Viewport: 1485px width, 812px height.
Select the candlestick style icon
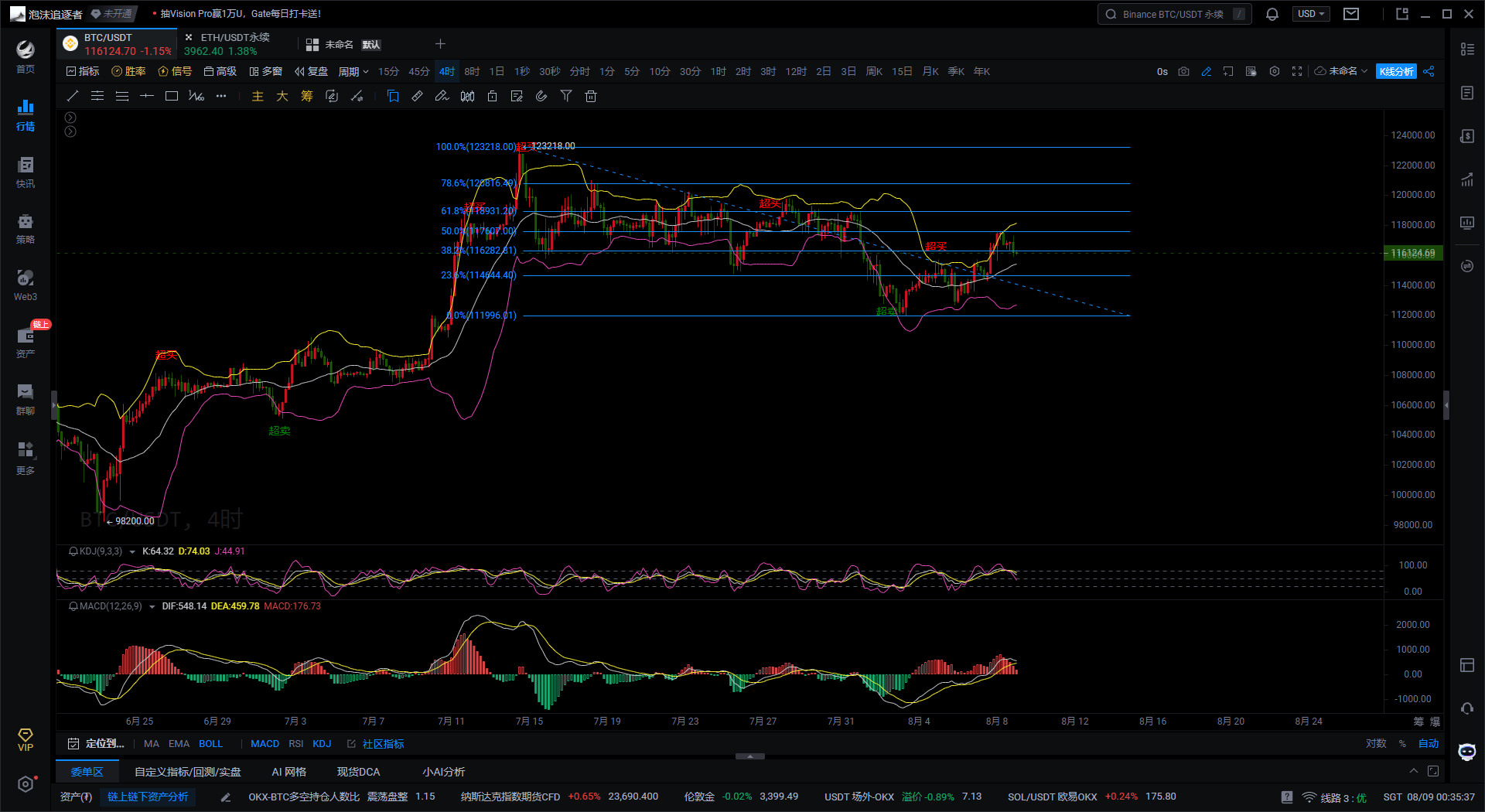pos(467,96)
